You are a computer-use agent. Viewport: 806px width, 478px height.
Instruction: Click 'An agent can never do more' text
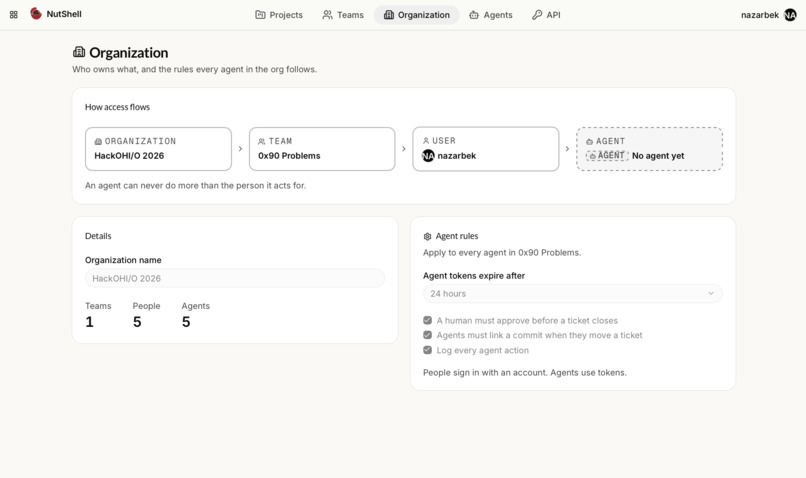[x=195, y=186]
